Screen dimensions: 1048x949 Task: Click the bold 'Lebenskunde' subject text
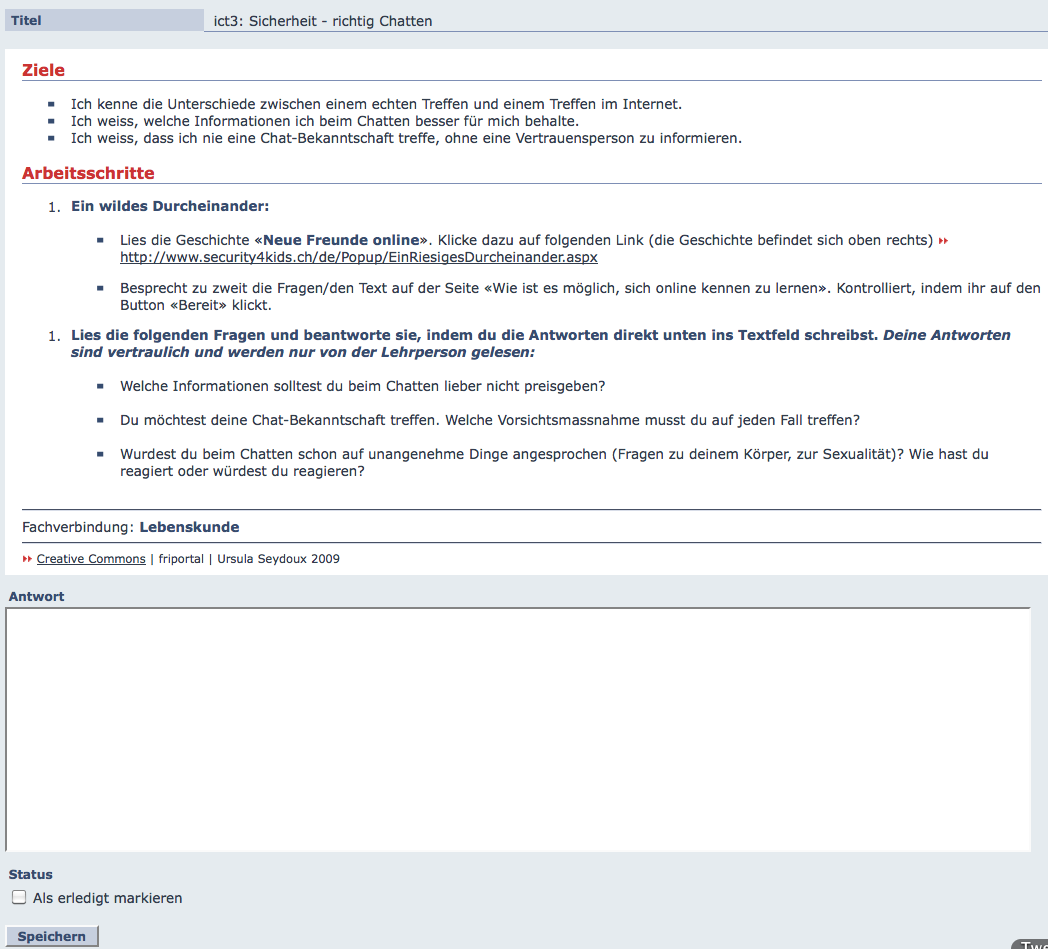[189, 527]
